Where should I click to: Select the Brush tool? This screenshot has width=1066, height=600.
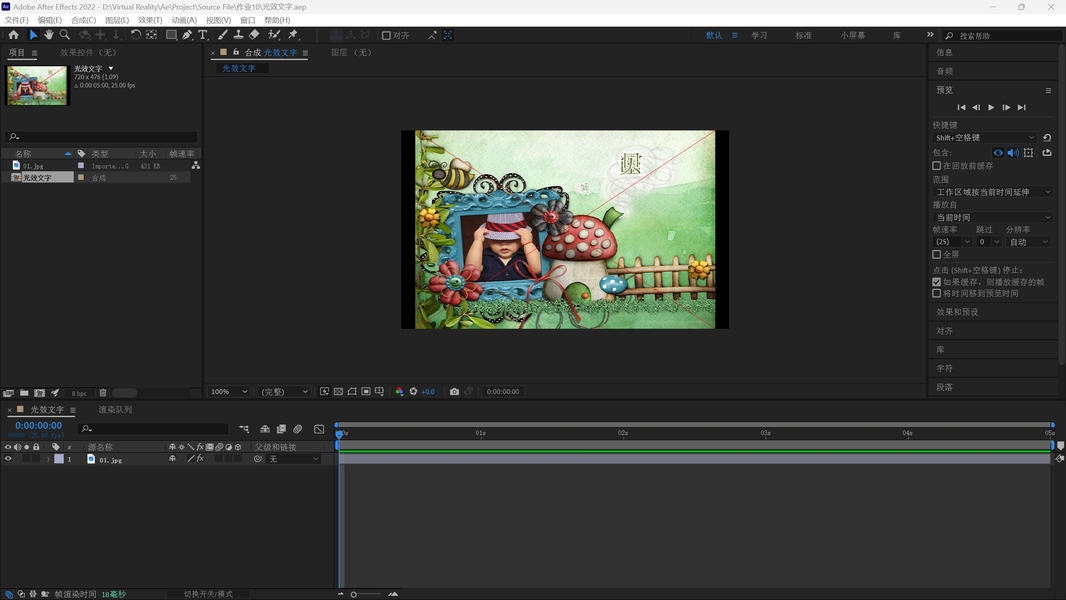point(222,35)
